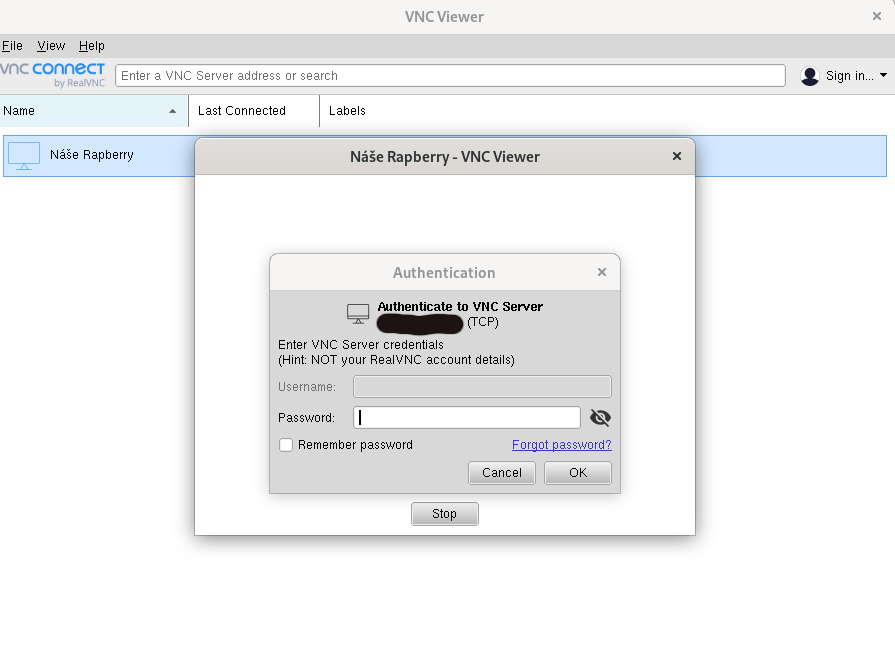Open the Help menu
895x671 pixels.
click(91, 46)
